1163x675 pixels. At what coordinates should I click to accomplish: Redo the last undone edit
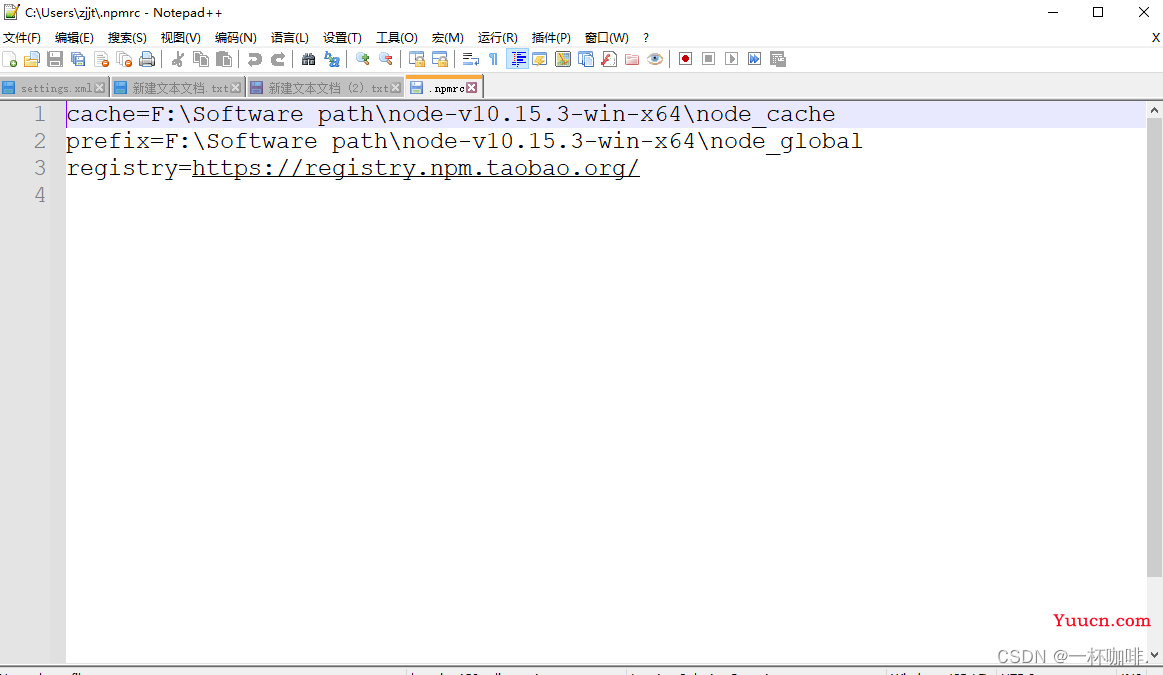click(278, 59)
